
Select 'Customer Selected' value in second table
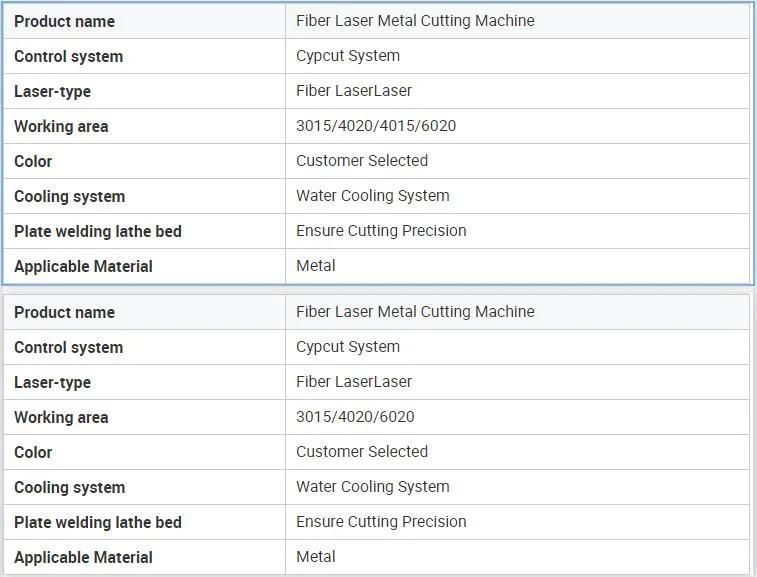click(362, 452)
